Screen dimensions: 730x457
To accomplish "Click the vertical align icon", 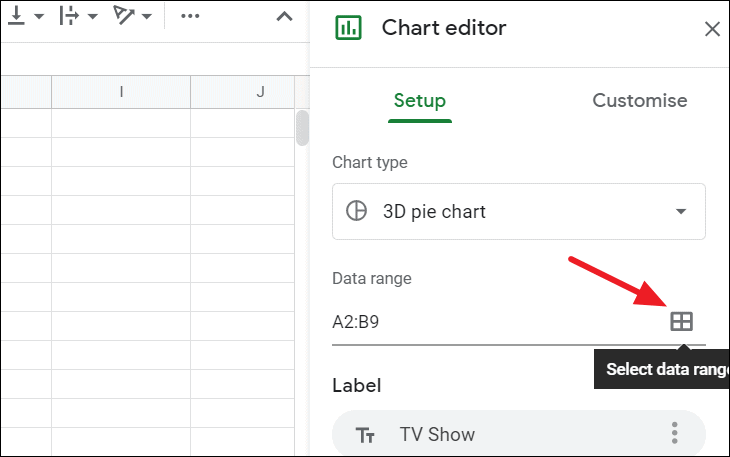I will pyautogui.click(x=18, y=17).
